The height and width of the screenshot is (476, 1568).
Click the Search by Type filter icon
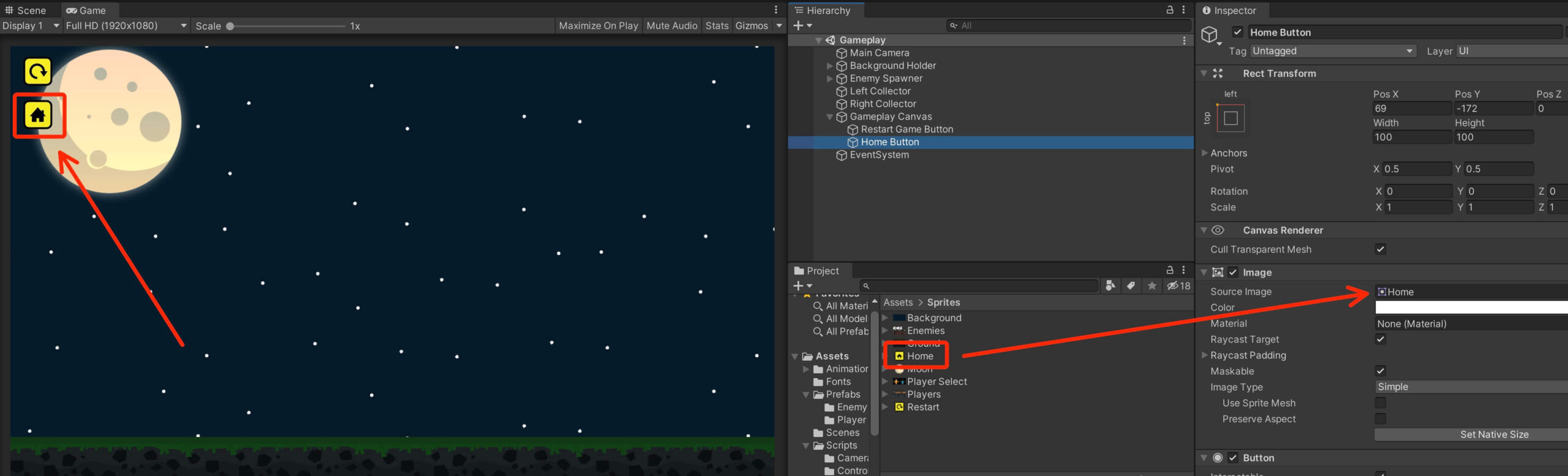pos(1110,286)
